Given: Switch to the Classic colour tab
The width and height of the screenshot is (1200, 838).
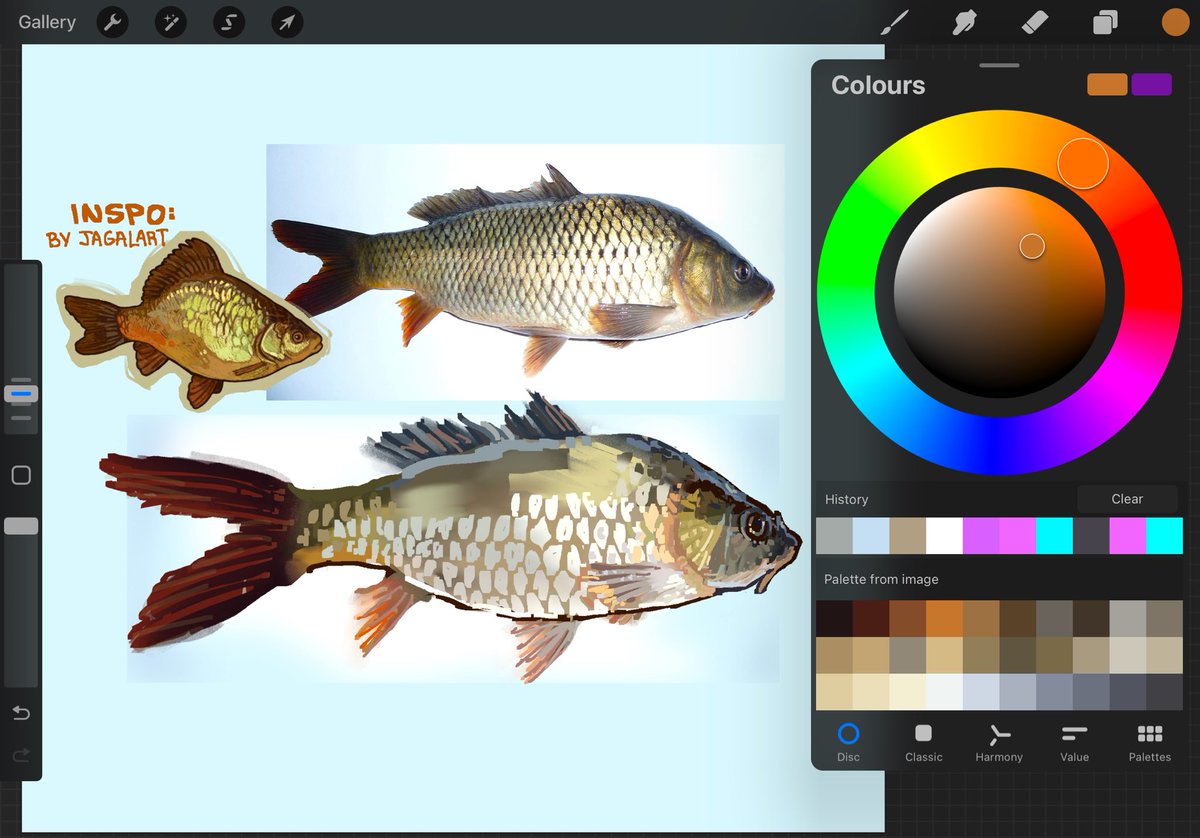Looking at the screenshot, I should pyautogui.click(x=924, y=742).
